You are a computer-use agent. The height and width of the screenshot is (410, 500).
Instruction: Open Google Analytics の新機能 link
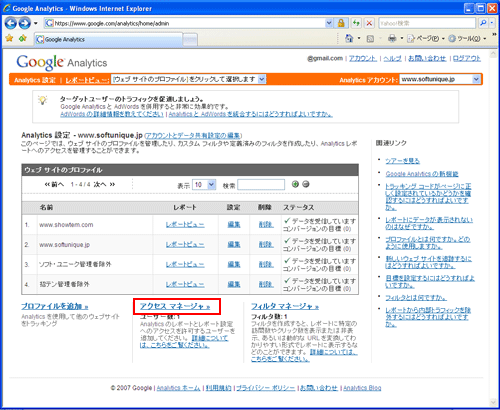point(422,174)
